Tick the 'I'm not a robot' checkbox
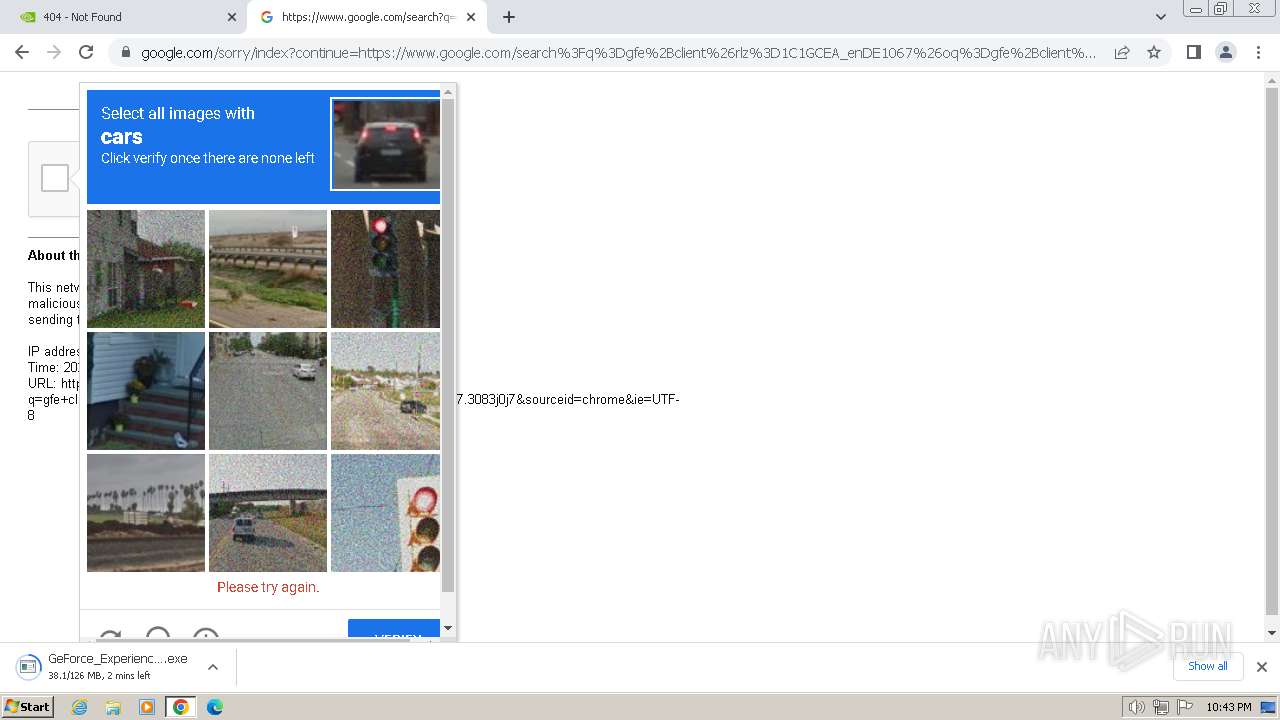Screen dimensions: 1280x720 [55, 178]
